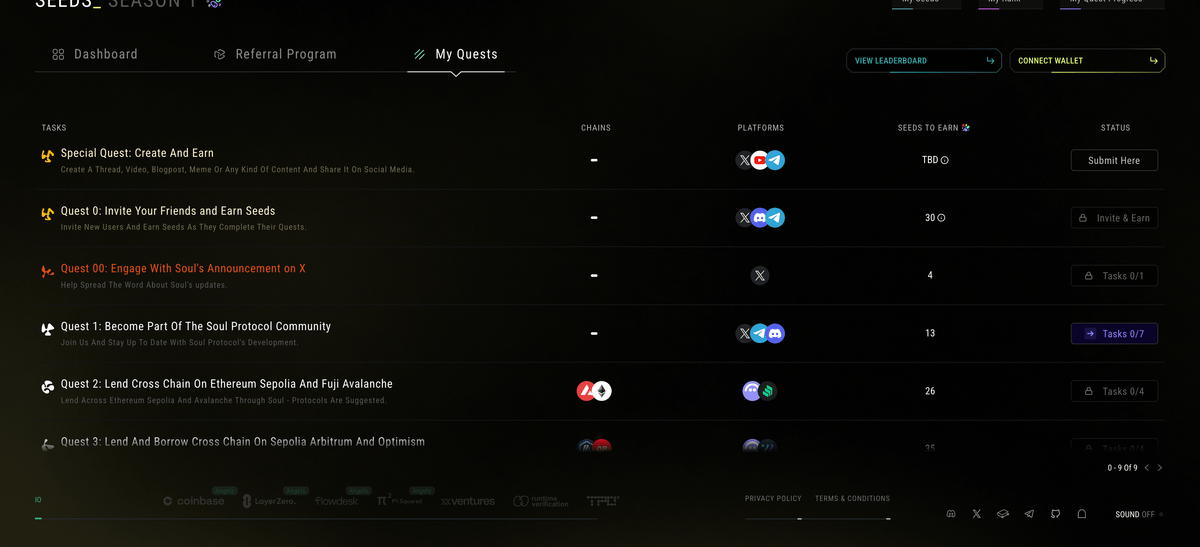Go to previous page of quests
Viewport: 1200px width, 547px height.
1147,467
